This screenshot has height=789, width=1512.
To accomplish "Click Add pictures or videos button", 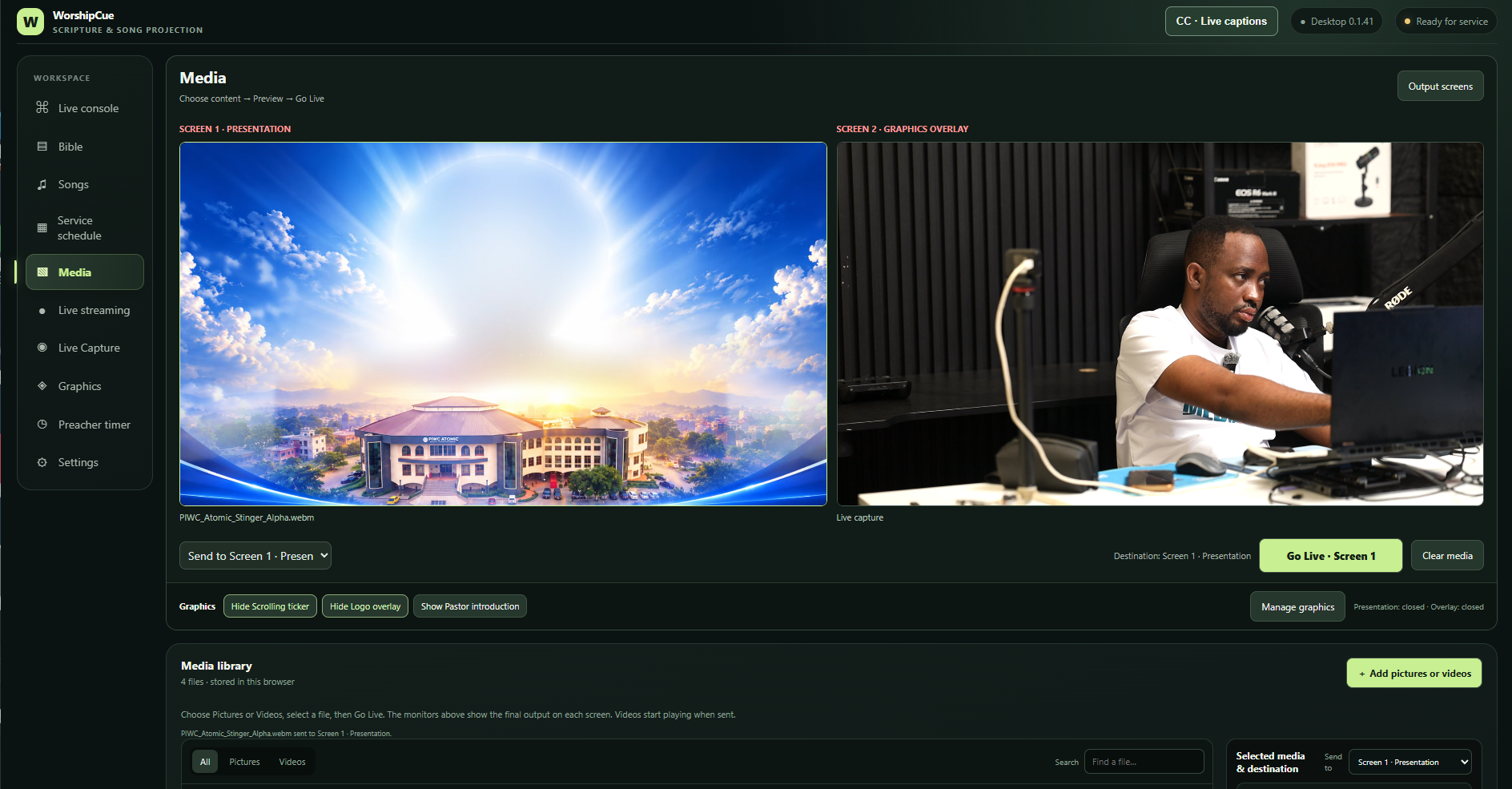I will pos(1414,674).
